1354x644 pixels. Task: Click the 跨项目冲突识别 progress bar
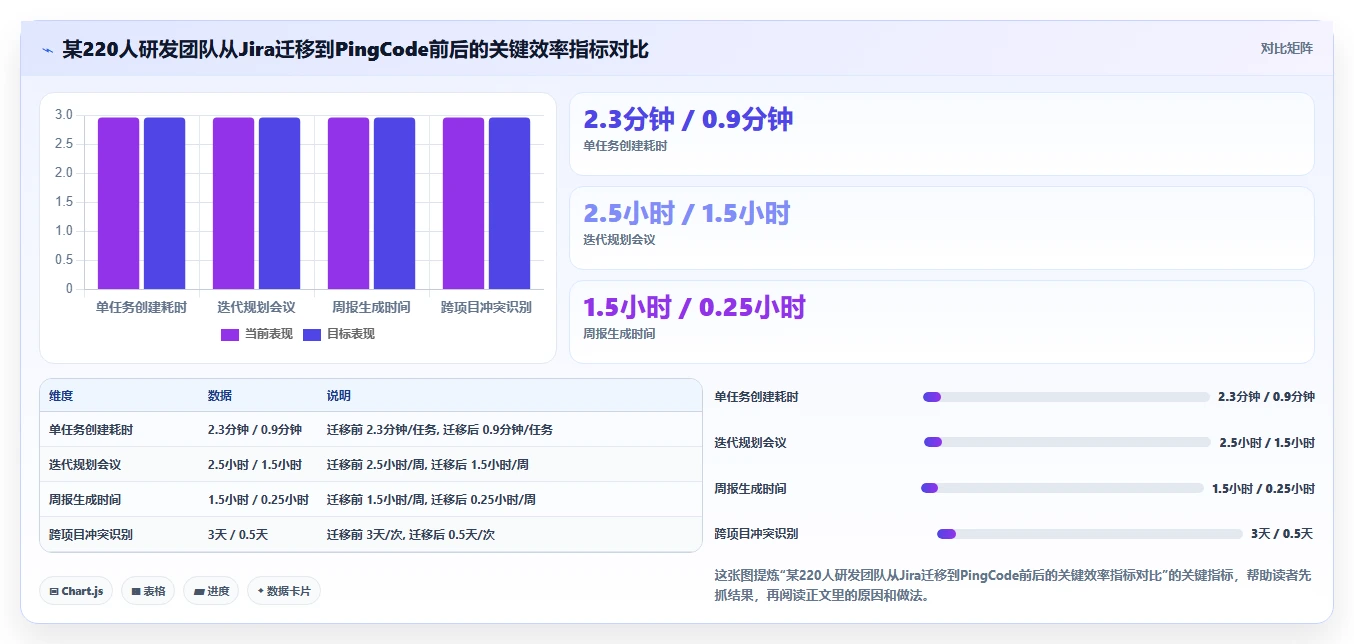(1090, 534)
